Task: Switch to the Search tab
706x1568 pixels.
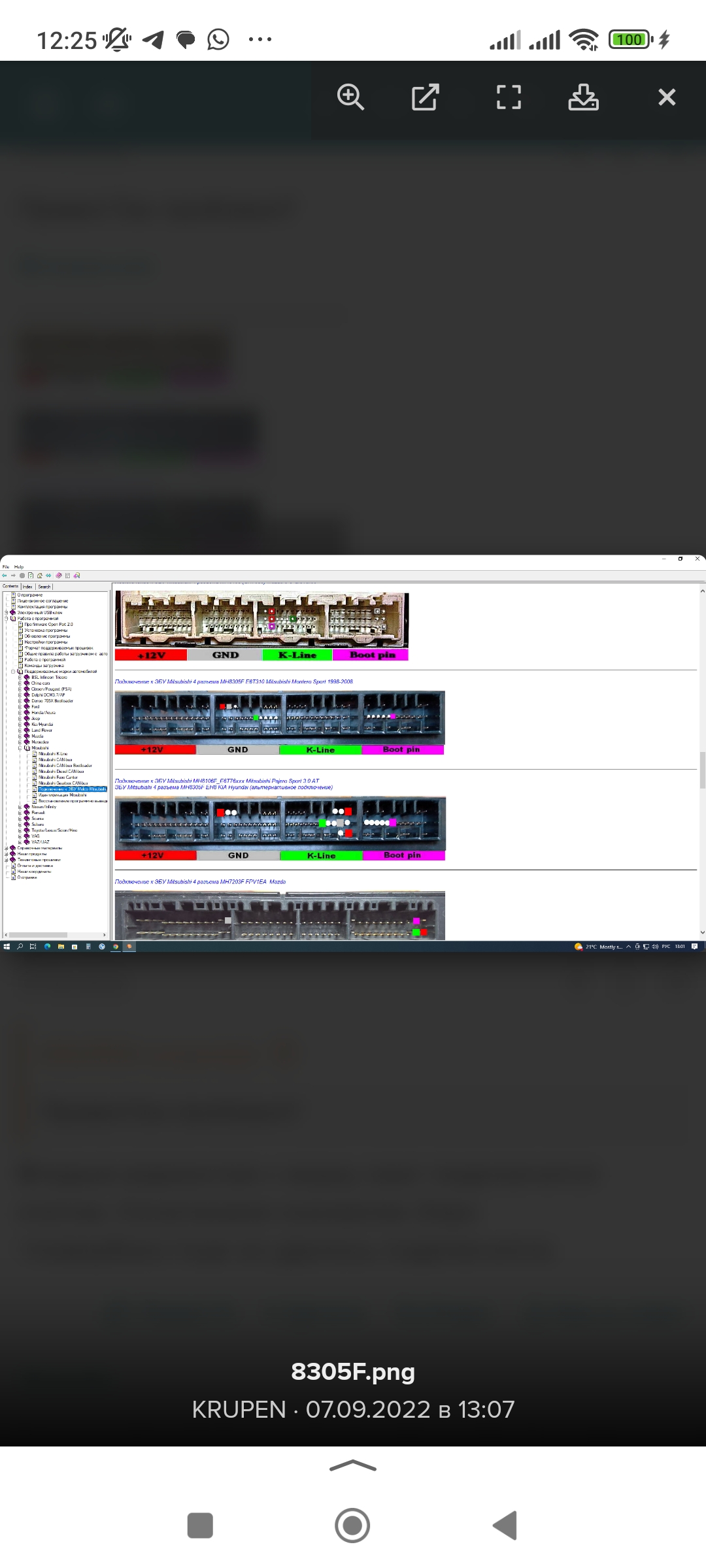Action: [44, 587]
